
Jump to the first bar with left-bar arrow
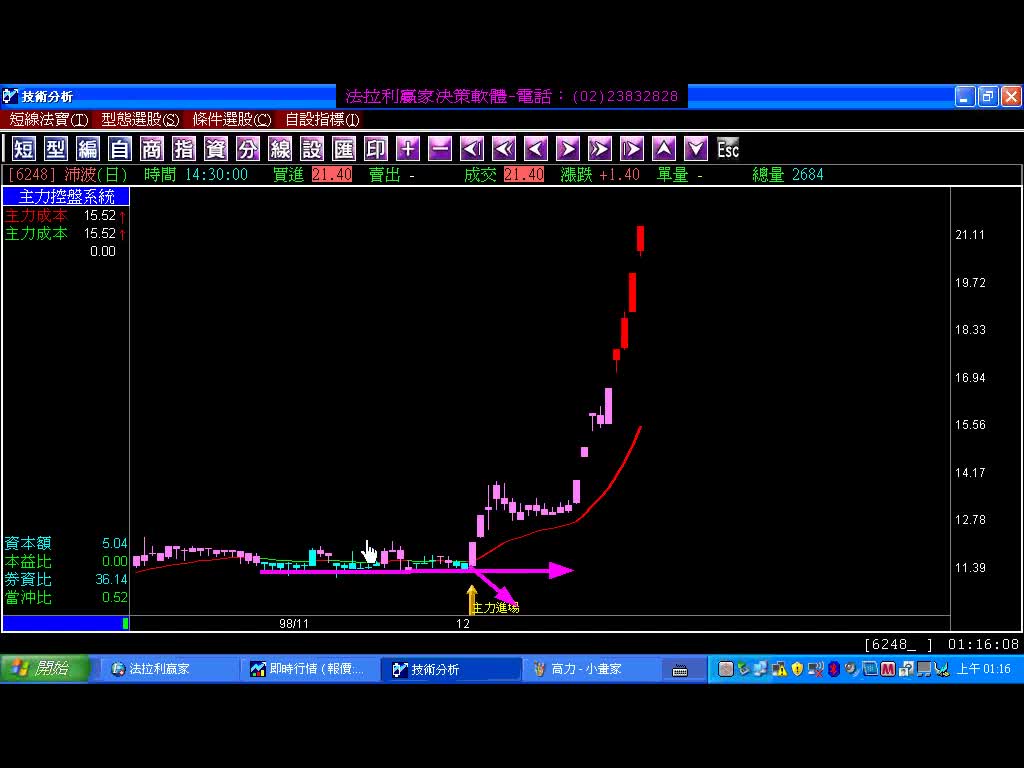coord(472,149)
